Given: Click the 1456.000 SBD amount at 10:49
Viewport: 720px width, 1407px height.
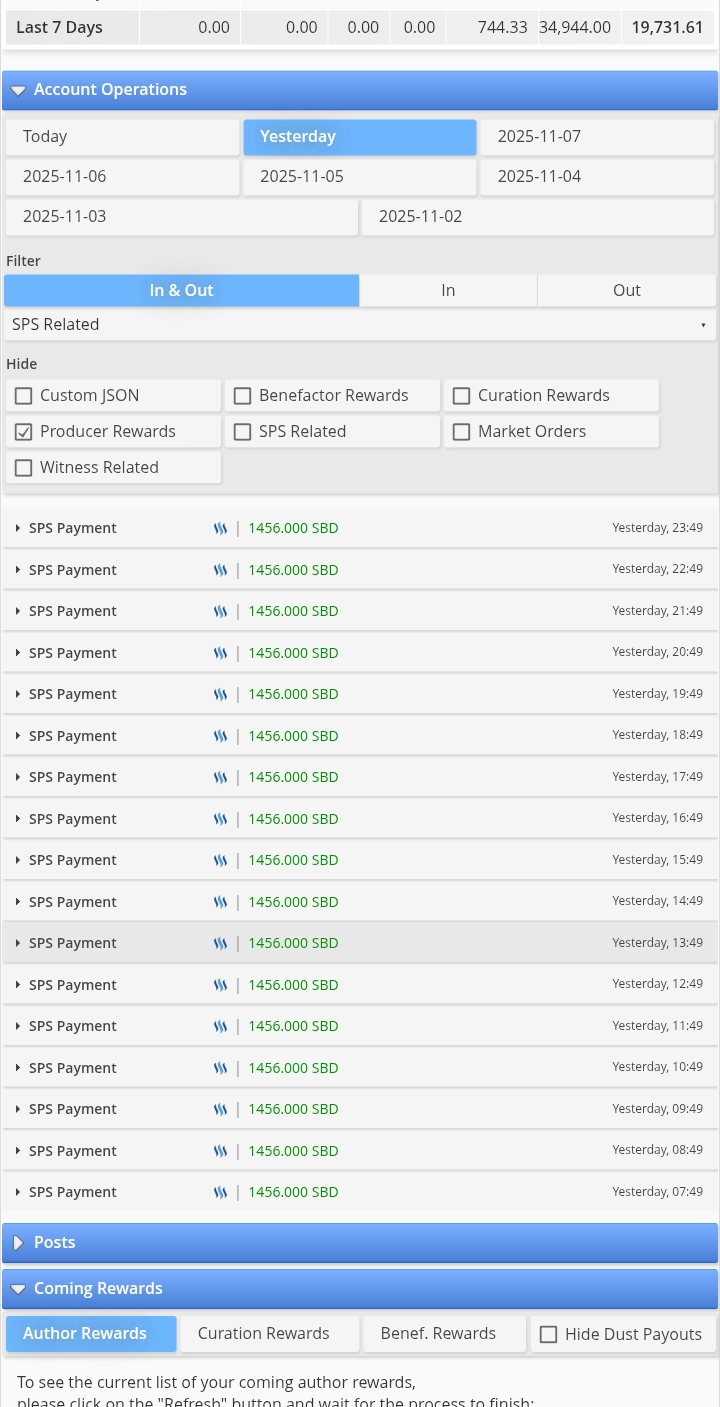Looking at the screenshot, I should (293, 1068).
